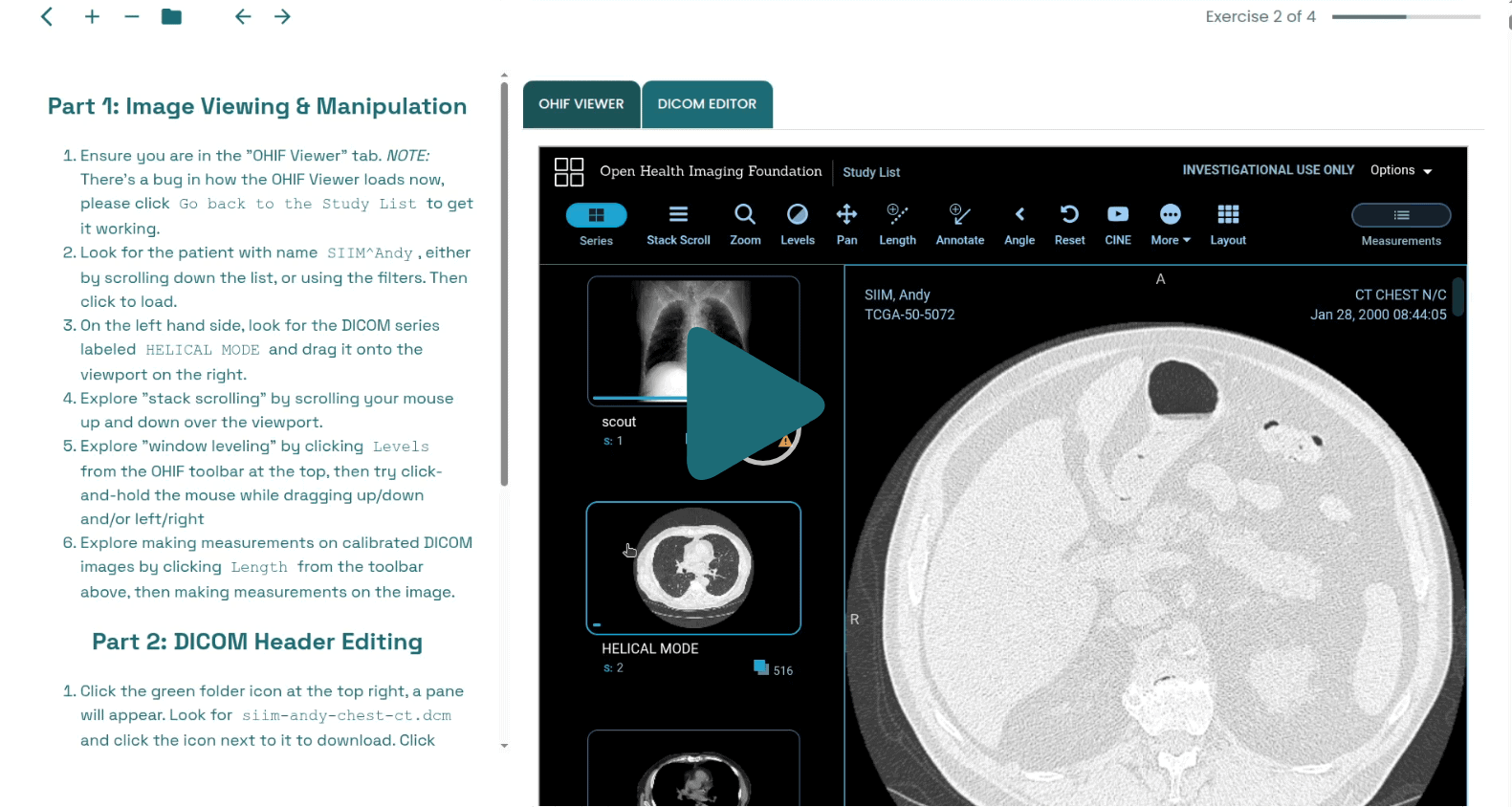The image size is (1512, 807).
Task: Select the Annotate tool
Action: (960, 225)
